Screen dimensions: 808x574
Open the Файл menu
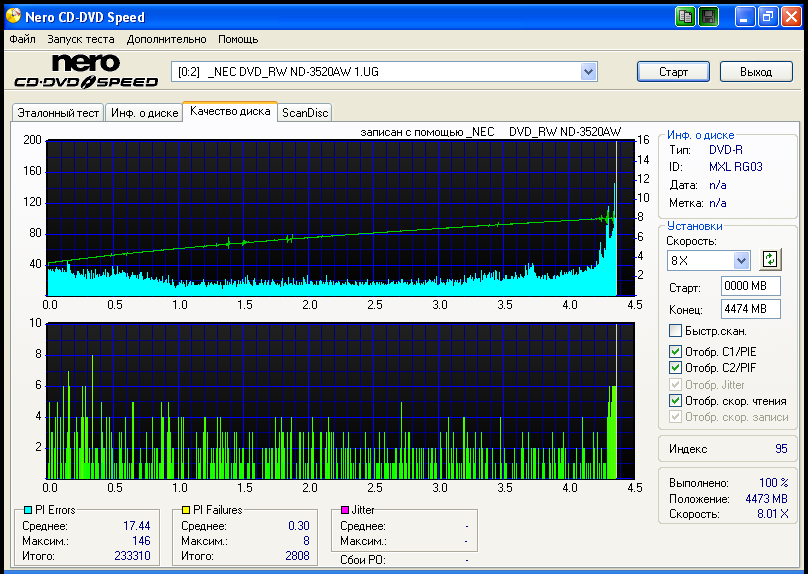pyautogui.click(x=22, y=39)
